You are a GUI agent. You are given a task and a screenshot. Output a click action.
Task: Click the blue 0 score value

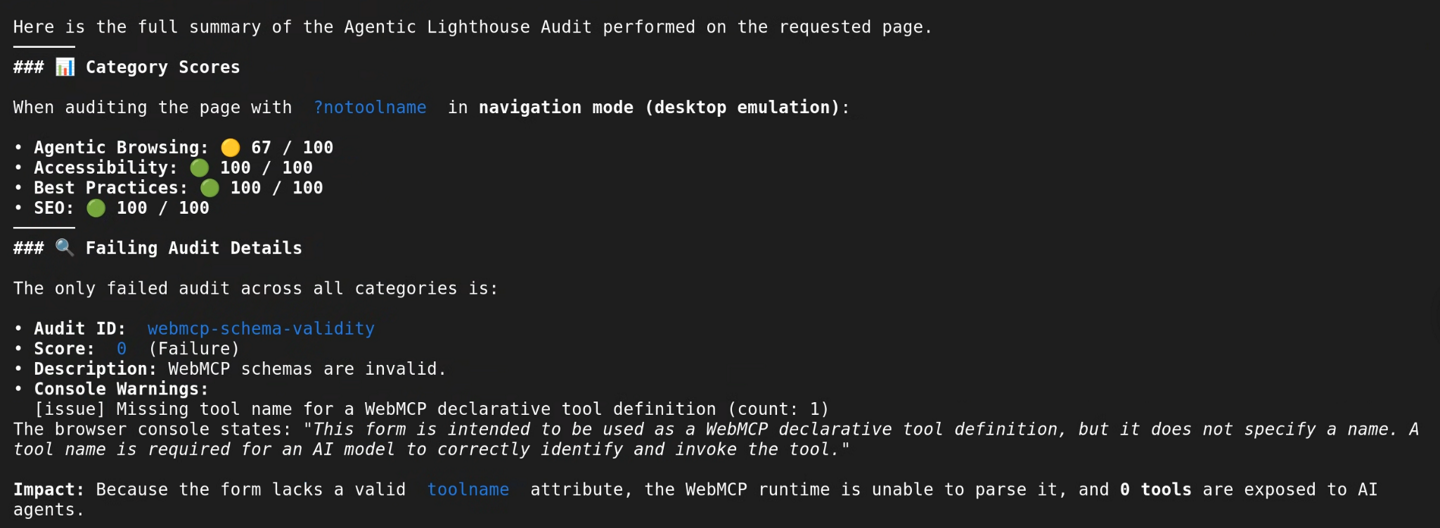pos(122,349)
